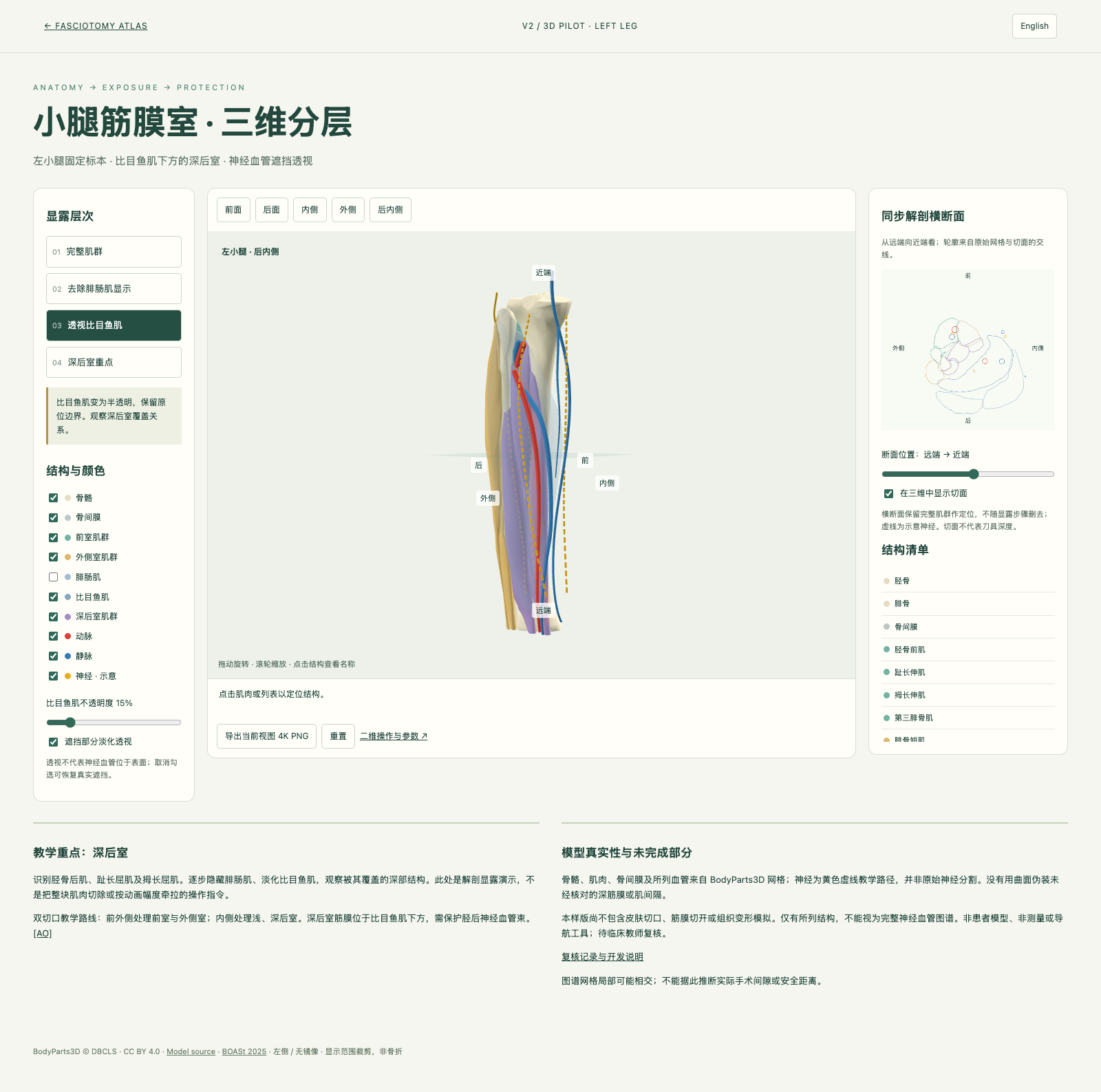Uncheck 在三维中显示切面
Image resolution: width=1101 pixels, height=1092 pixels.
click(x=888, y=493)
